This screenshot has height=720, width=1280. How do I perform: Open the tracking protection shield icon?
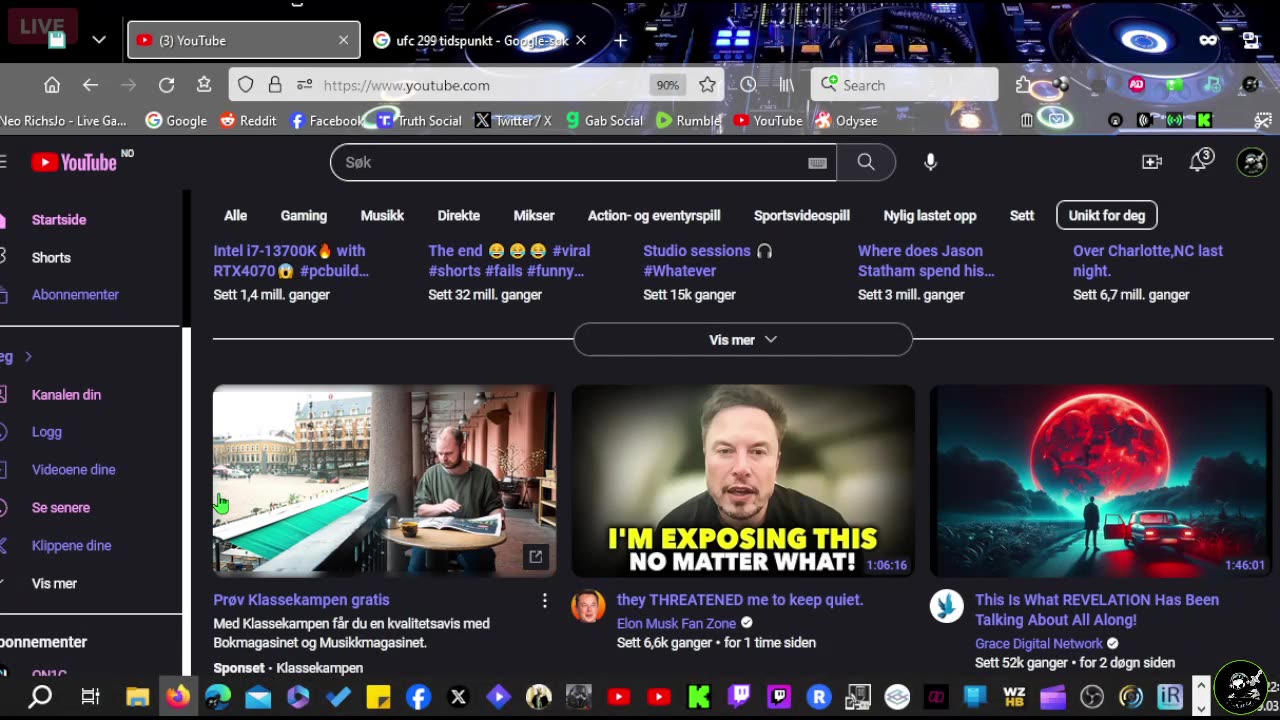pos(246,85)
